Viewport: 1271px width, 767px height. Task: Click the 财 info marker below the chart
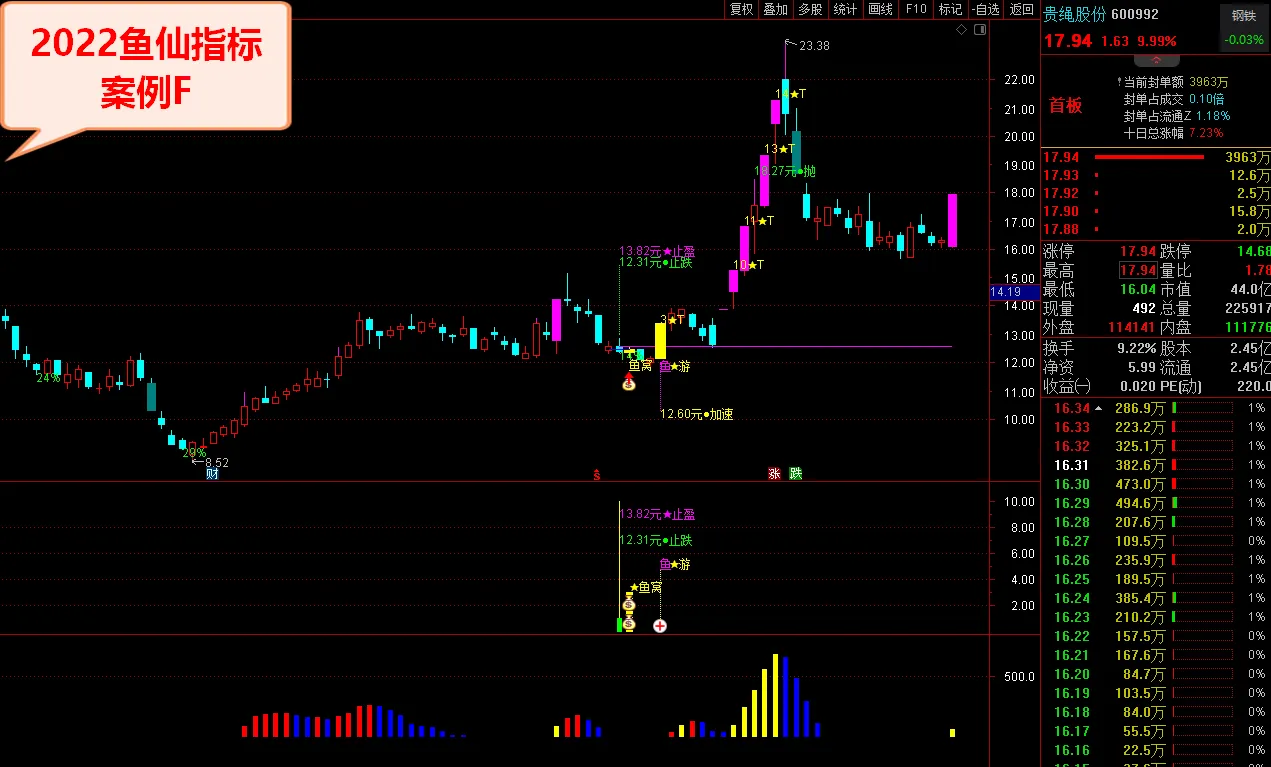(212, 474)
